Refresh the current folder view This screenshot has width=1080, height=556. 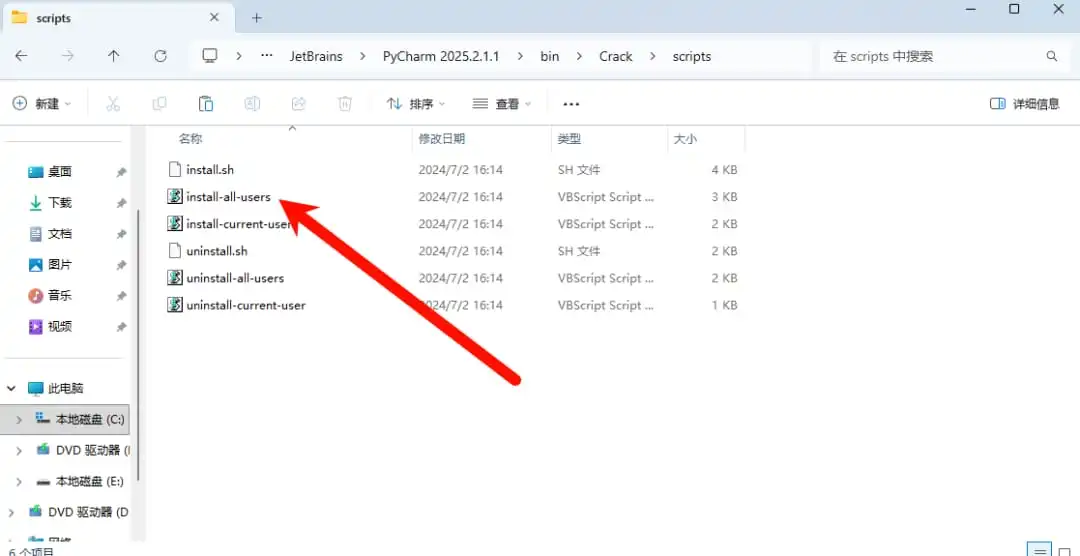tap(160, 56)
